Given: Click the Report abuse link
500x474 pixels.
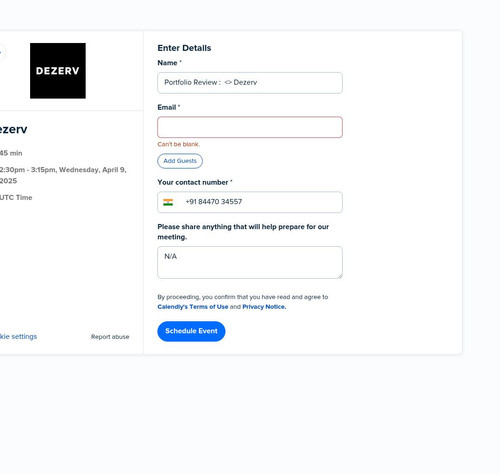Looking at the screenshot, I should click(x=110, y=337).
